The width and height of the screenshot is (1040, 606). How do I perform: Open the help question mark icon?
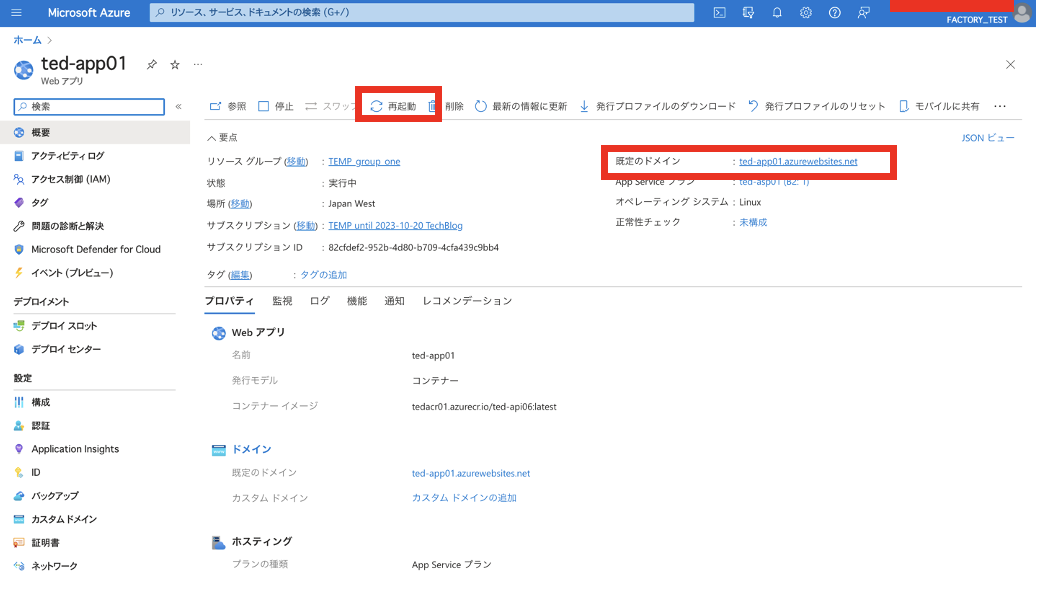pos(834,13)
